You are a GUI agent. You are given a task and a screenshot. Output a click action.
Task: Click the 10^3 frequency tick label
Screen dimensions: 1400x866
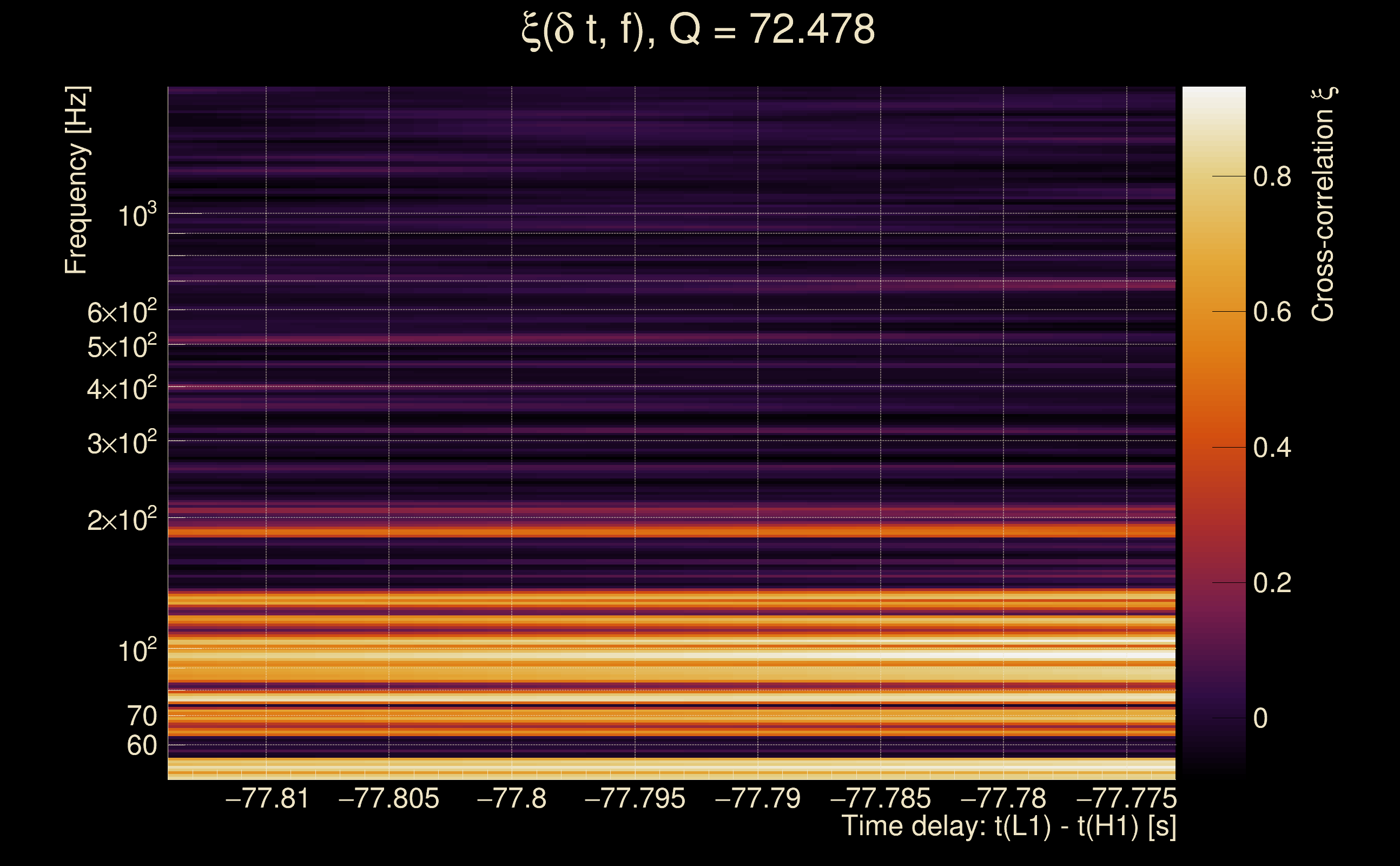point(137,215)
